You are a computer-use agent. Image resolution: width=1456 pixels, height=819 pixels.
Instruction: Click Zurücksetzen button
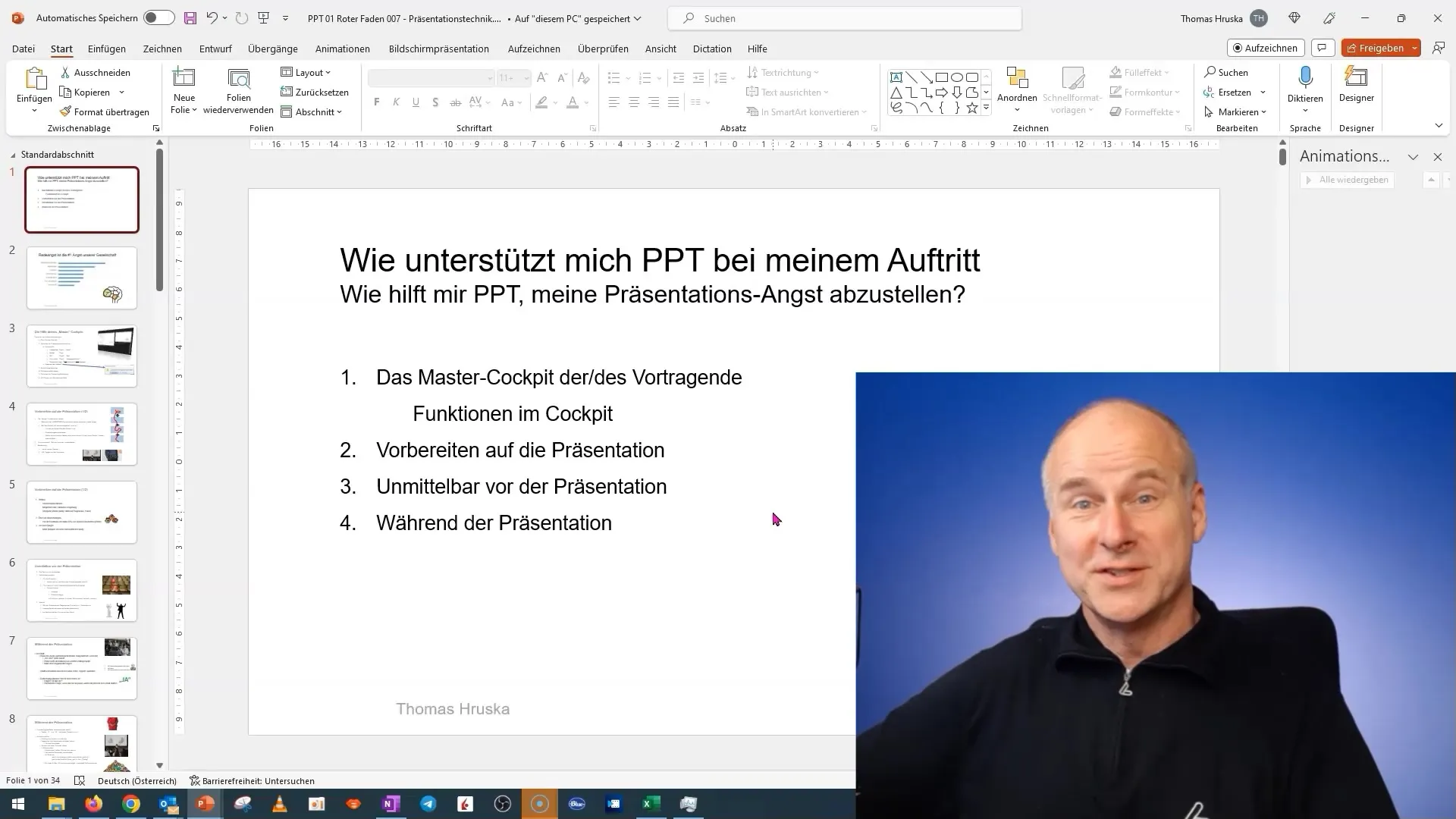point(315,93)
